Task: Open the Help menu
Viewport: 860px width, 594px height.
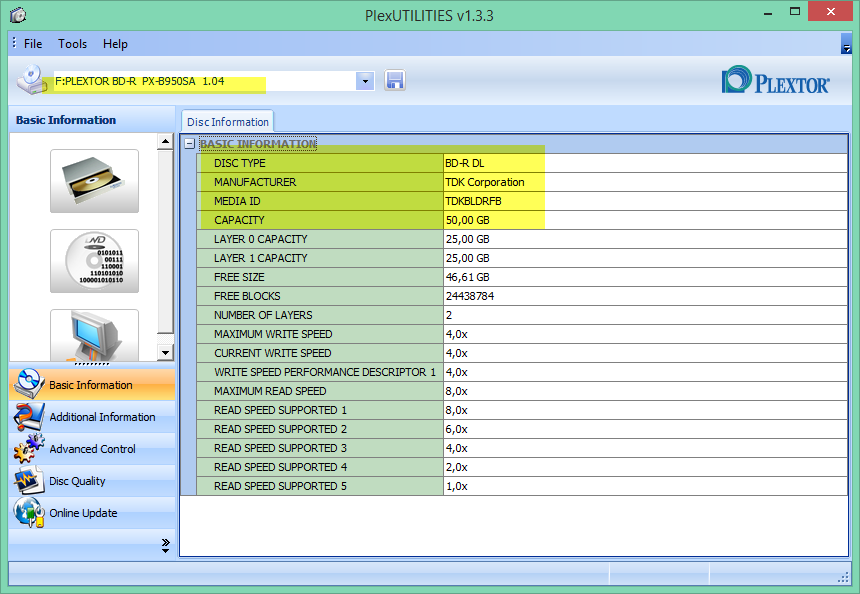Action: (x=115, y=44)
